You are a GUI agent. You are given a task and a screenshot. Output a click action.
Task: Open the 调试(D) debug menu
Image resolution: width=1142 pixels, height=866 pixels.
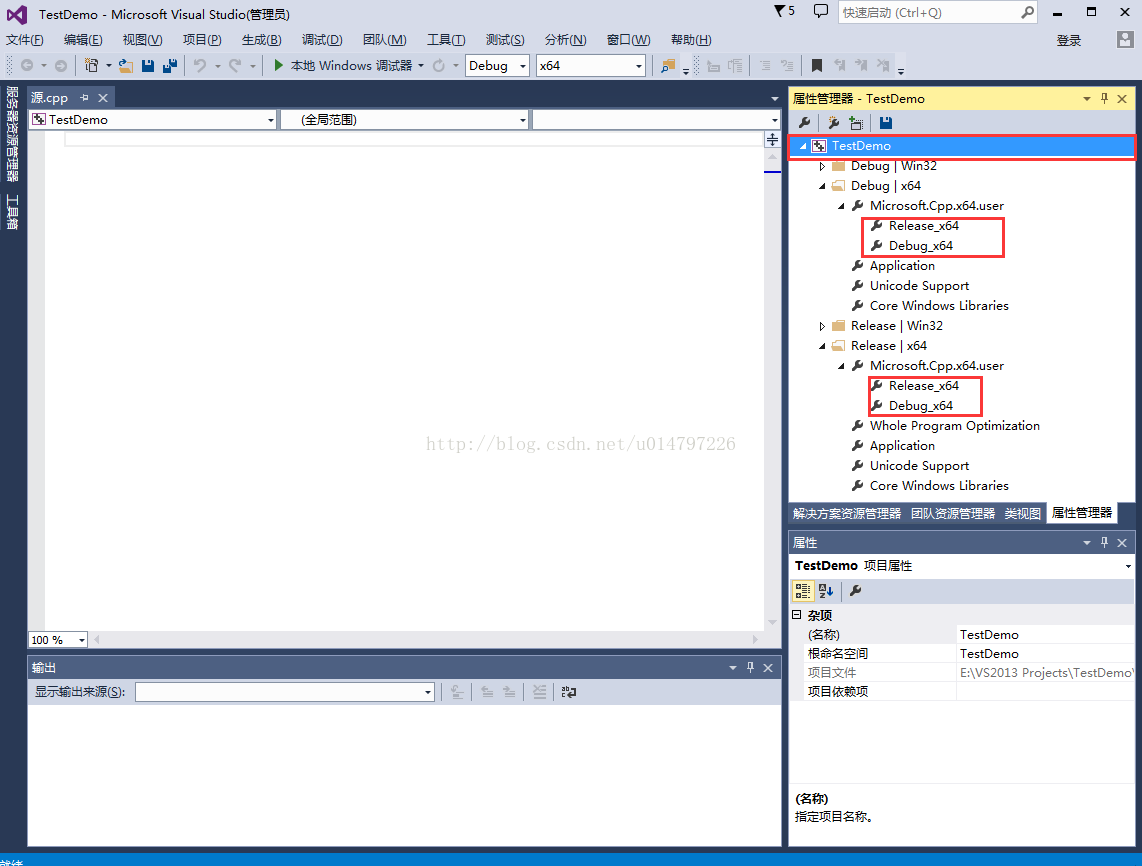[322, 40]
